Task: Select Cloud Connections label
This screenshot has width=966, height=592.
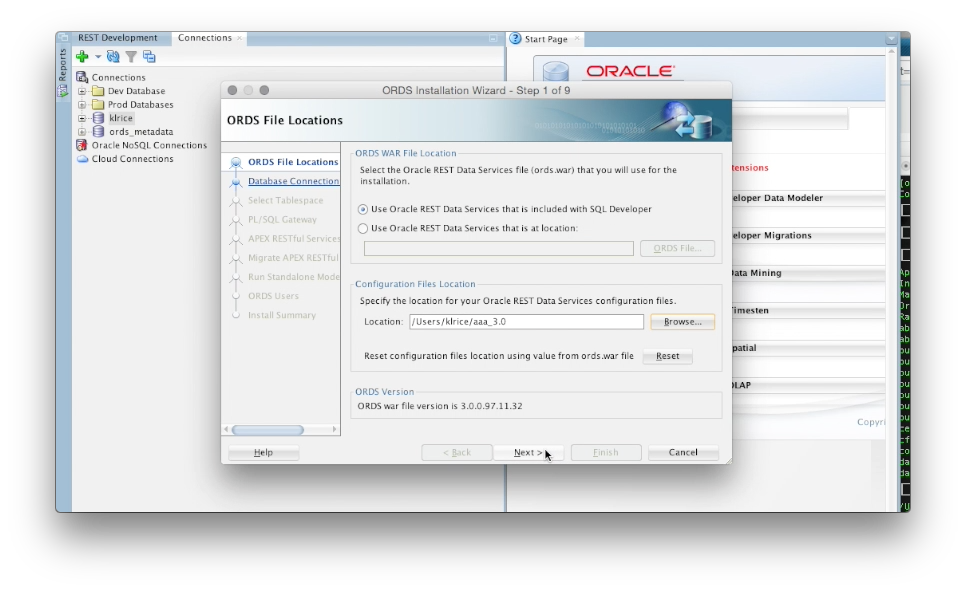Action: (x=132, y=158)
